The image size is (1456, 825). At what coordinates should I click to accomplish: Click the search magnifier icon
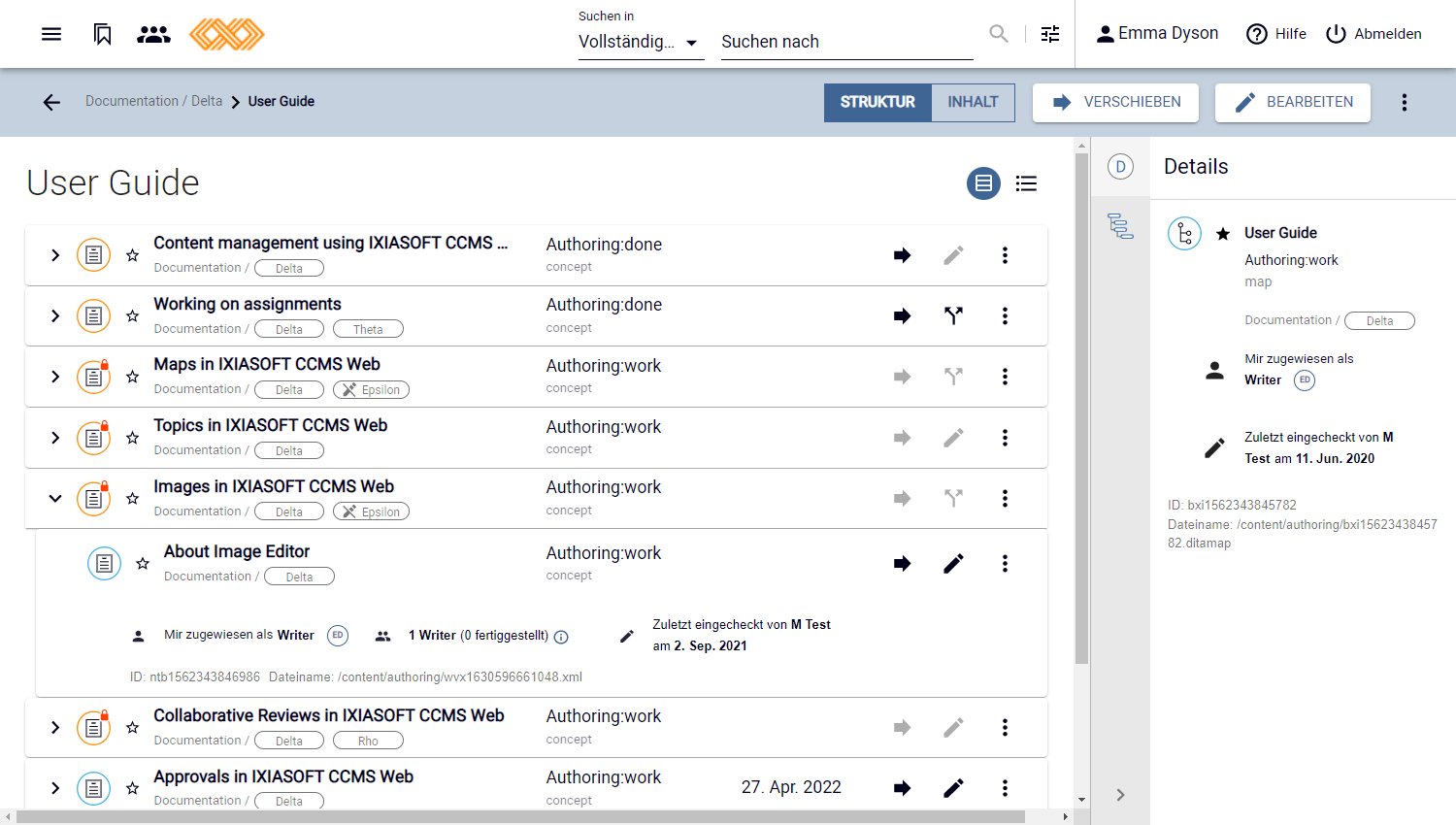(x=999, y=34)
